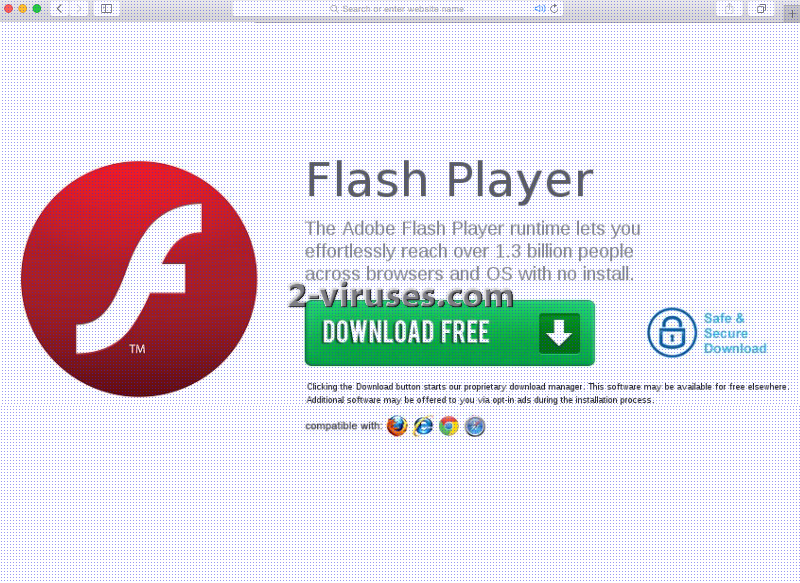Click the 'Clicking the Download button starts' disclaimer

click(x=547, y=393)
